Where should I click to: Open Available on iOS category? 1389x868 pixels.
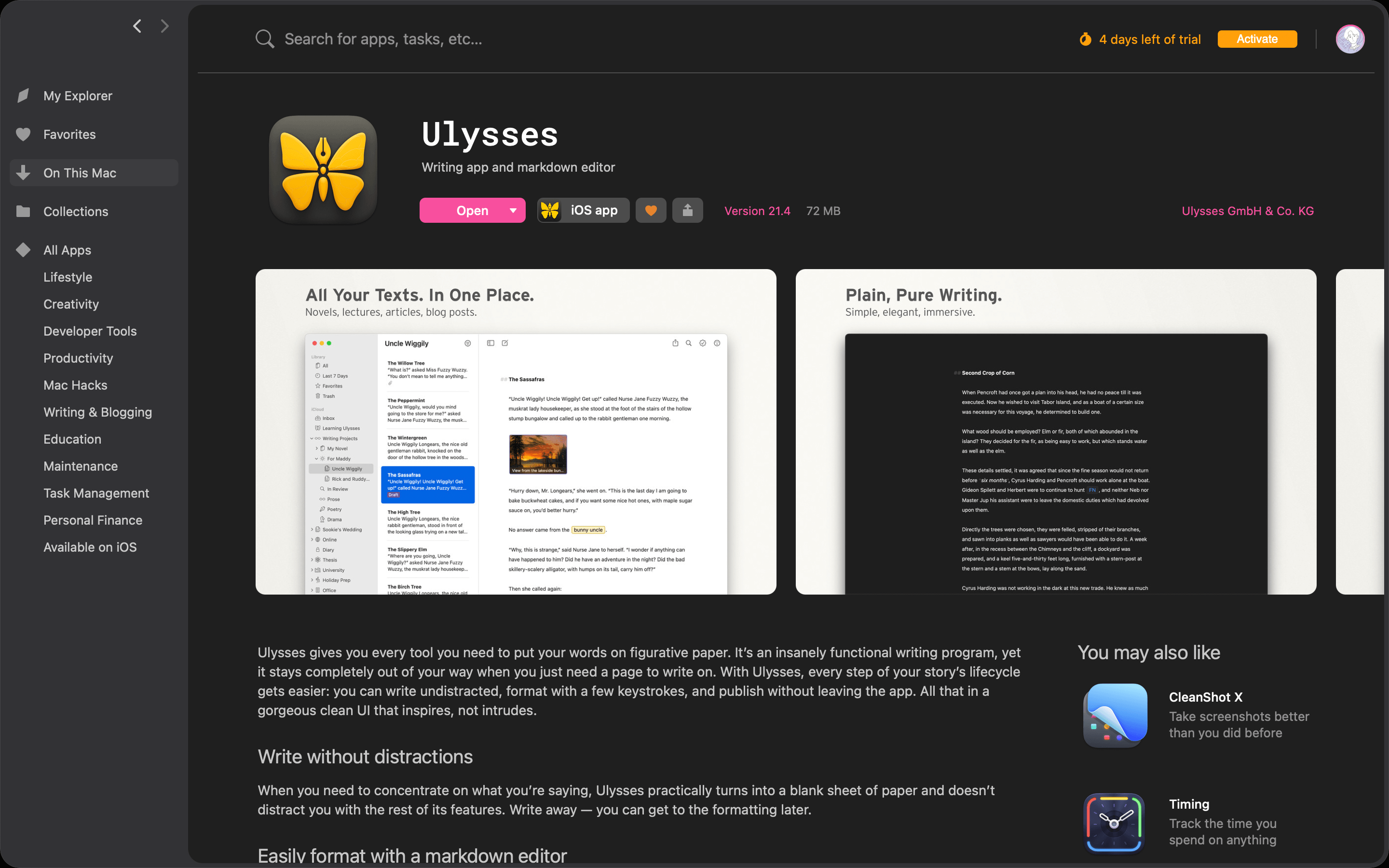click(x=90, y=546)
